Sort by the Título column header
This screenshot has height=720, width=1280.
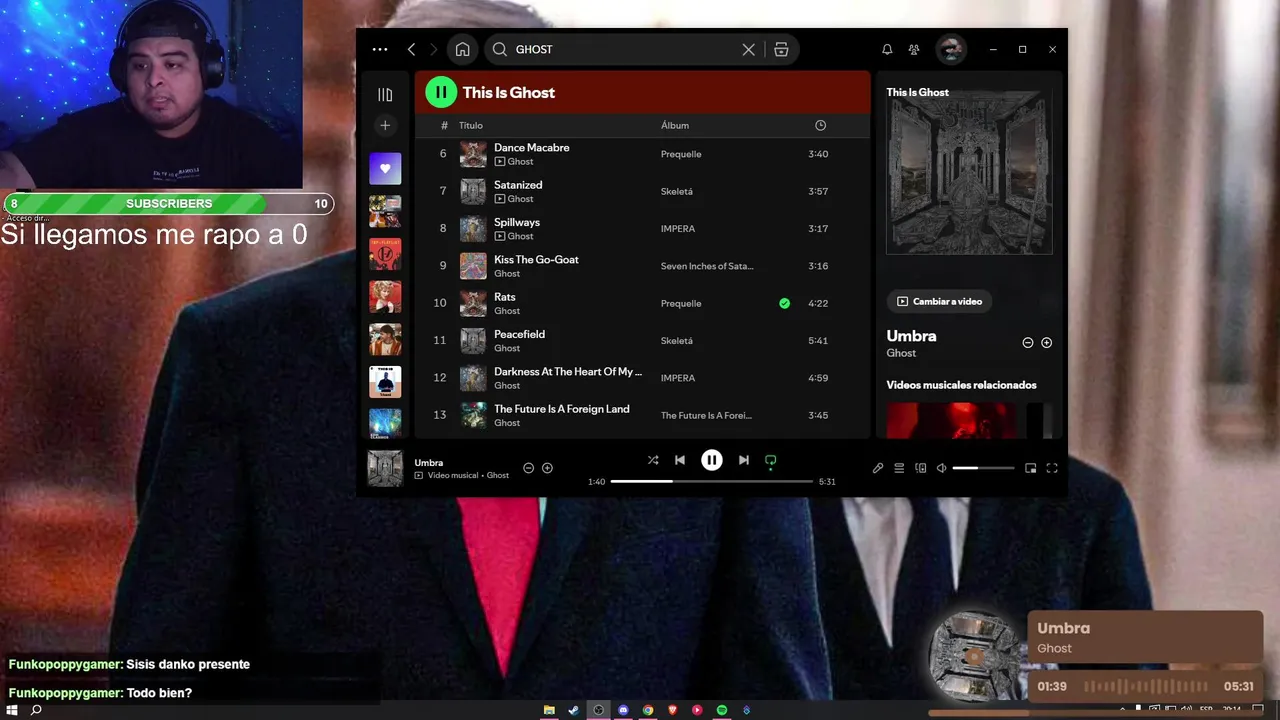[x=471, y=125]
